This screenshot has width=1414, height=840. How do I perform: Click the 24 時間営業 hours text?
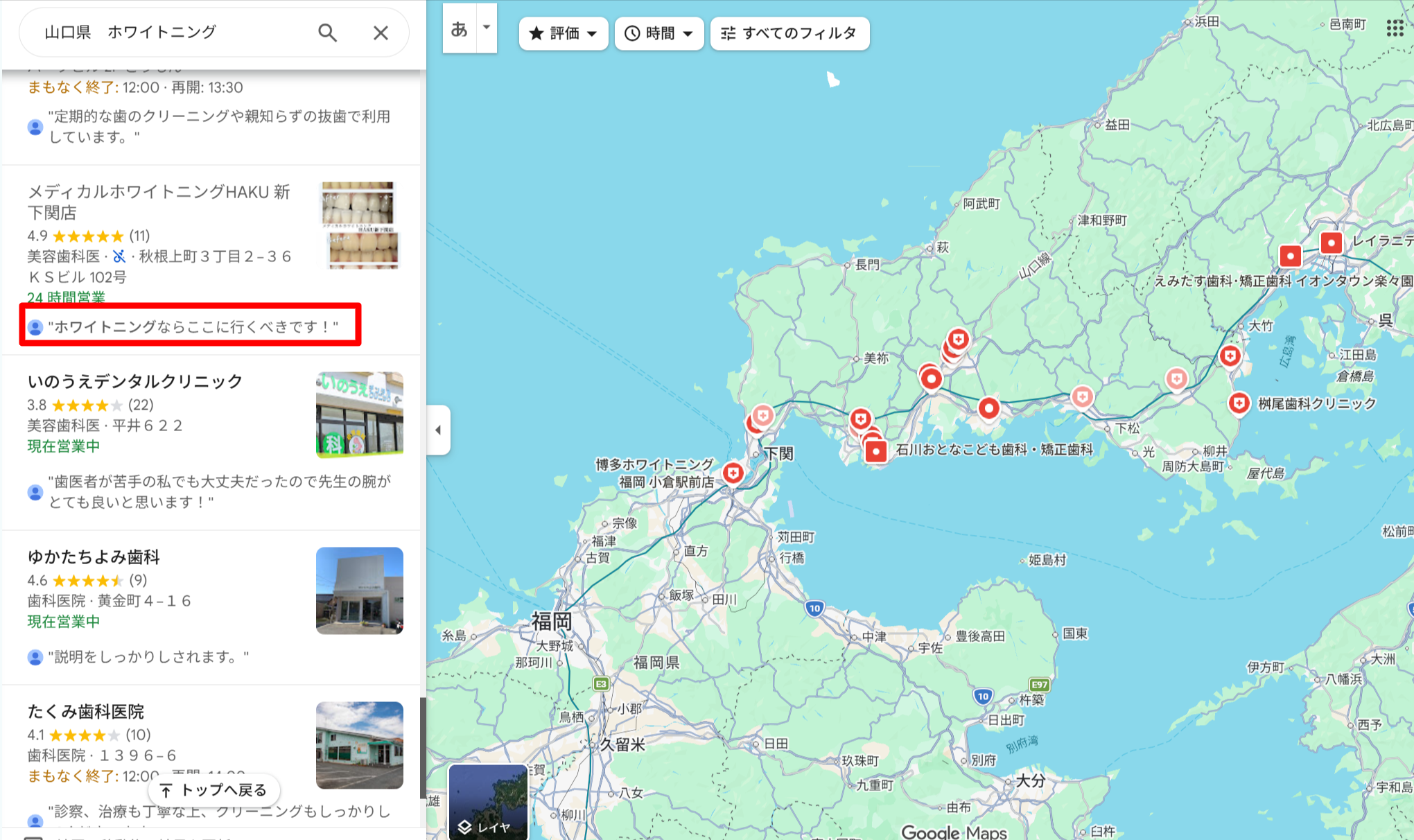click(x=66, y=297)
